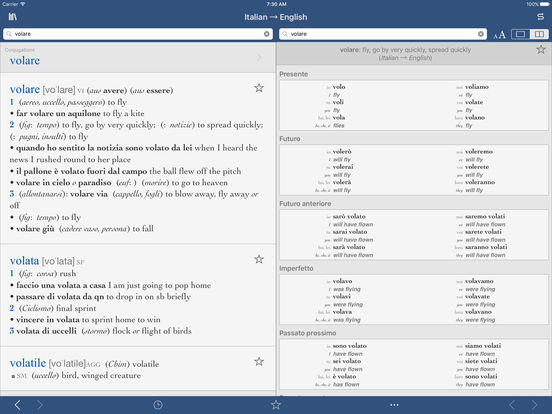552x414 pixels.
Task: Adjust font size with the AA icon
Action: pos(500,34)
